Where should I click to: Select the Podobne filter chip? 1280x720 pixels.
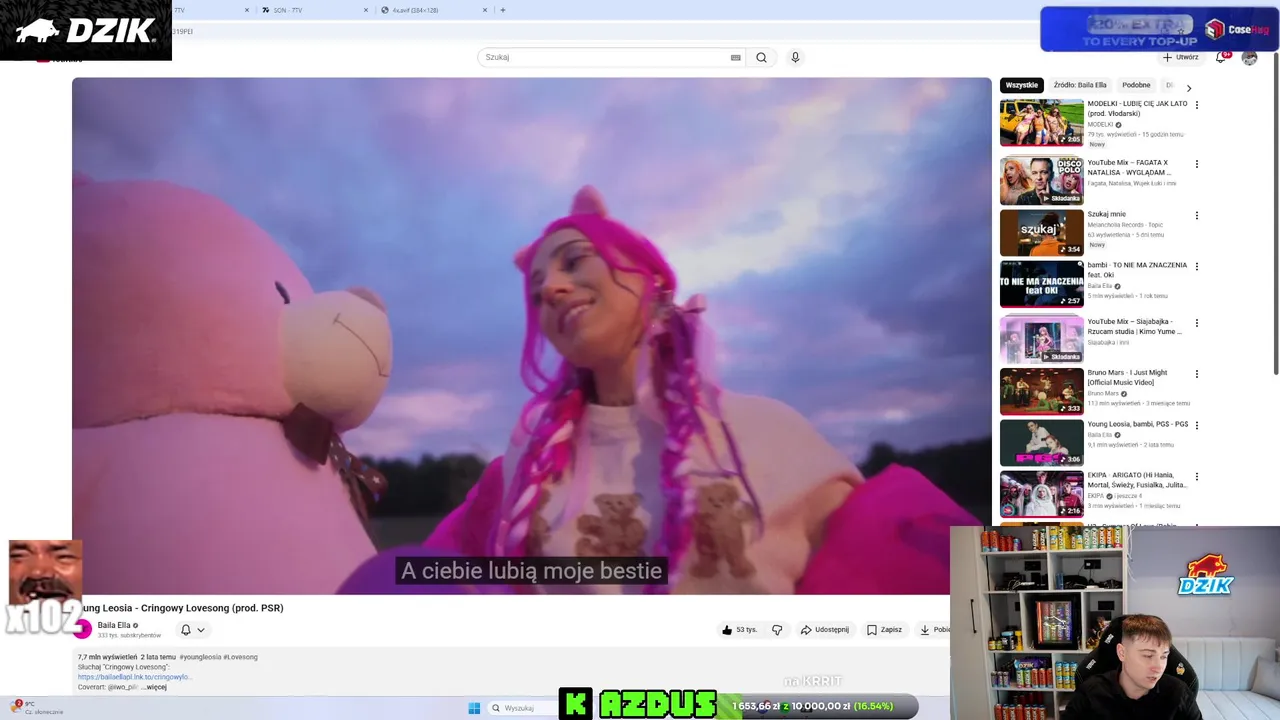pos(1136,85)
